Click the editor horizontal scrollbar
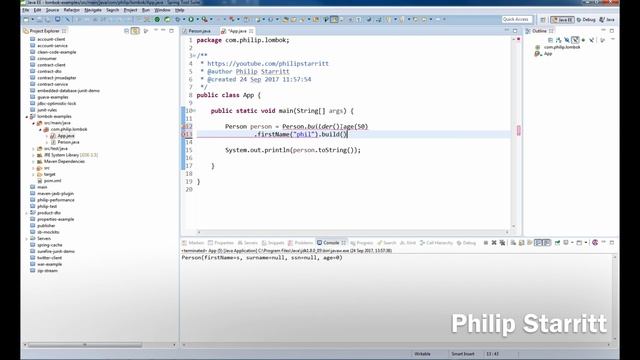 coord(352,232)
